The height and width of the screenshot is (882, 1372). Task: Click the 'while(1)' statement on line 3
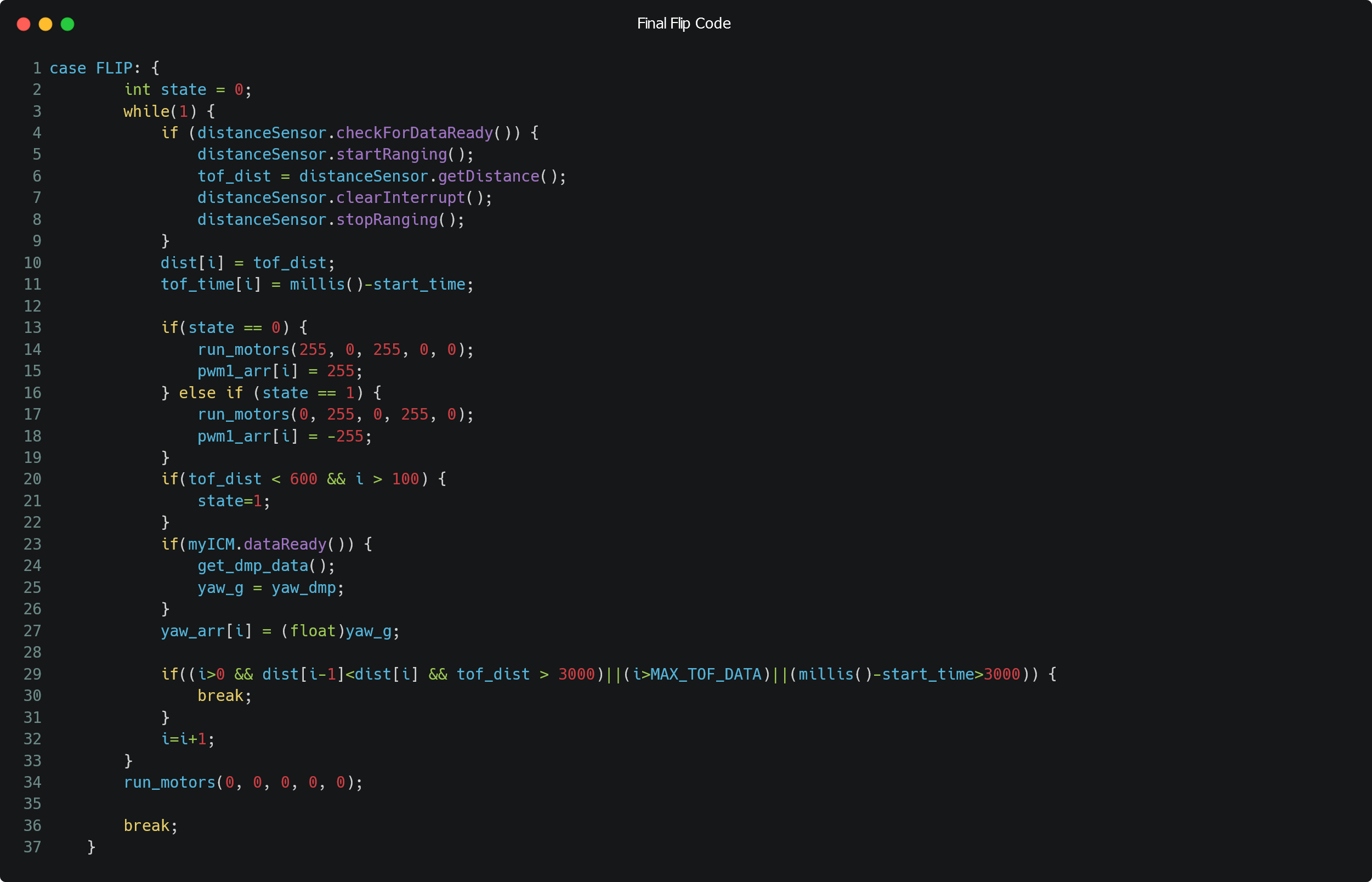[x=160, y=111]
